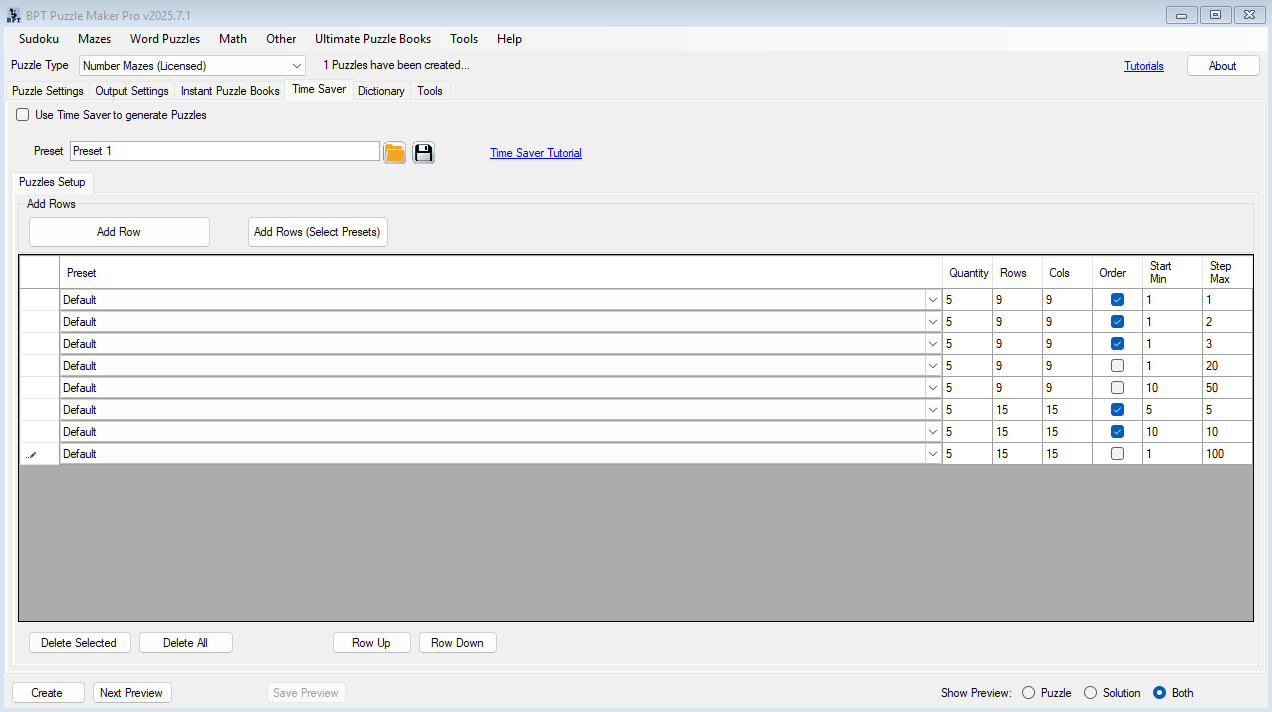Click the Delete Selected button
Image resolution: width=1272 pixels, height=712 pixels.
79,643
